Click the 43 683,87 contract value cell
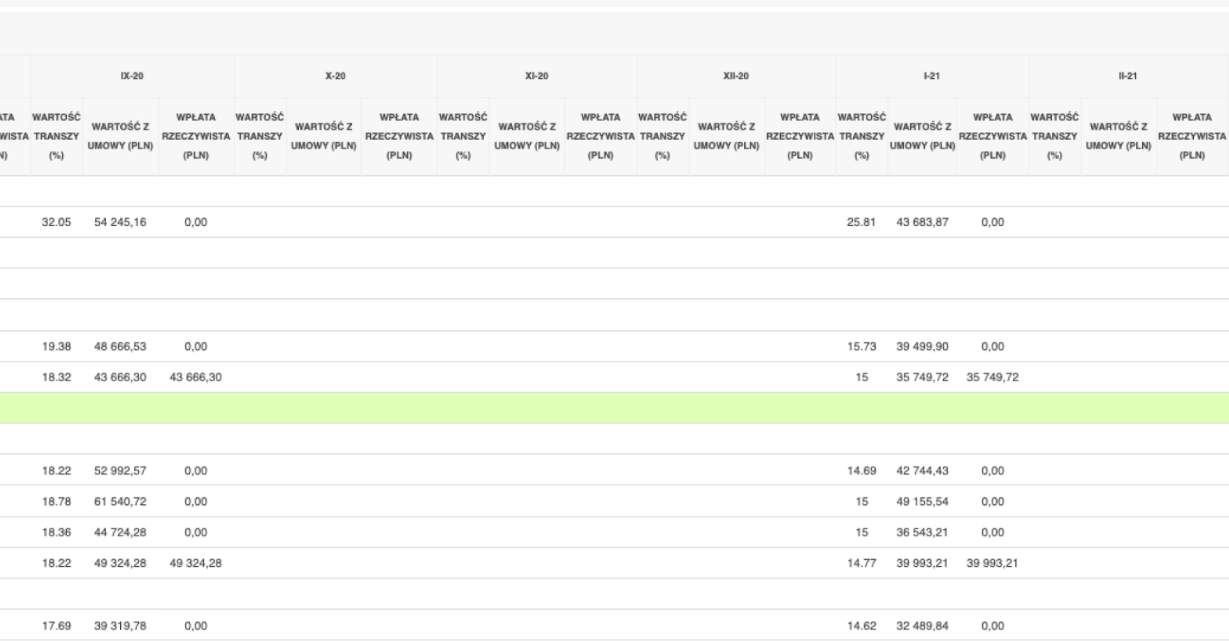 pos(922,222)
